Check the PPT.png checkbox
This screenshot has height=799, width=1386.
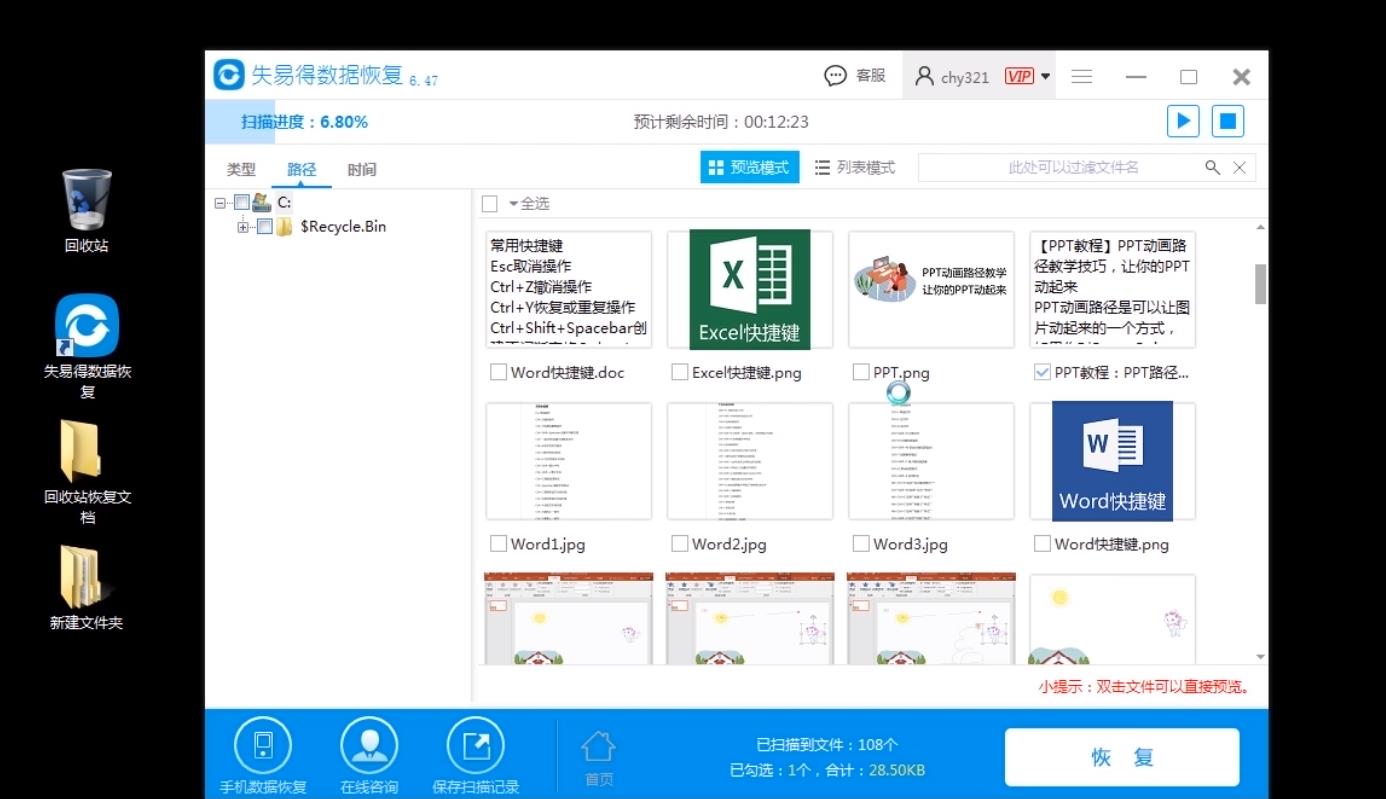(x=861, y=373)
